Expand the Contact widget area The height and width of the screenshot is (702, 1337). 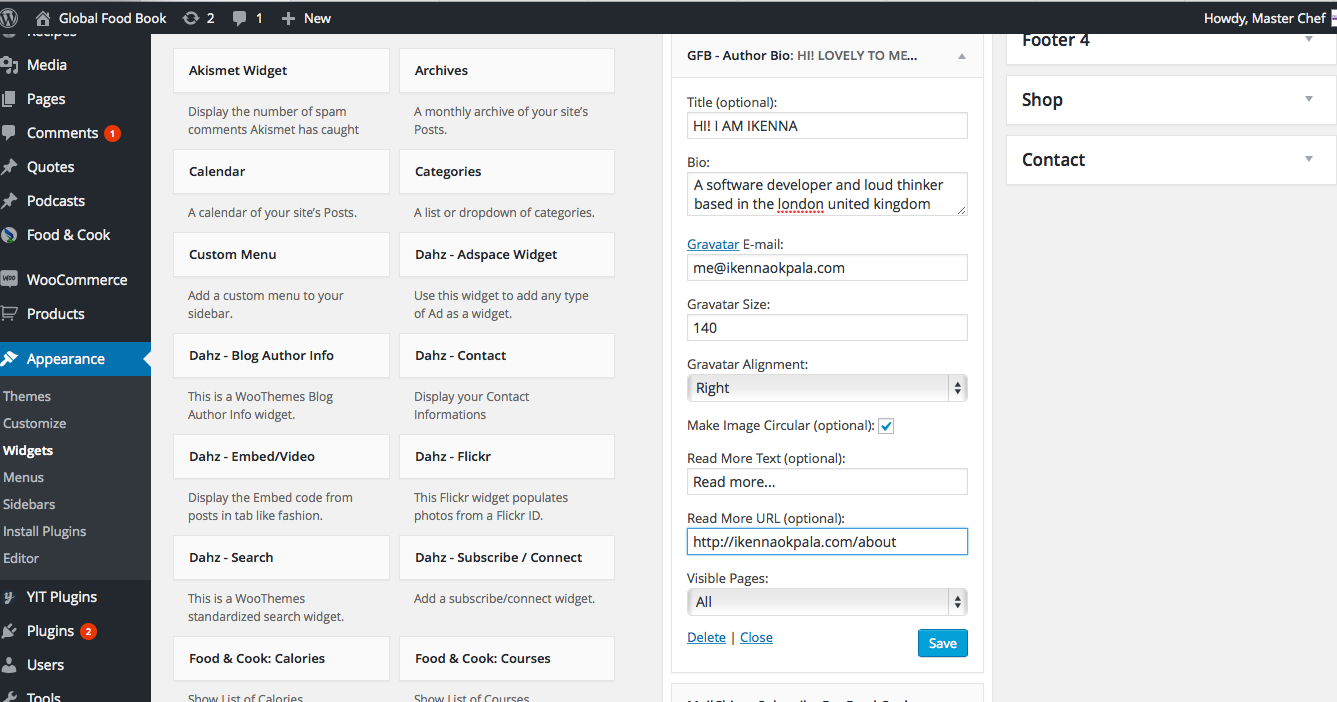coord(1309,159)
